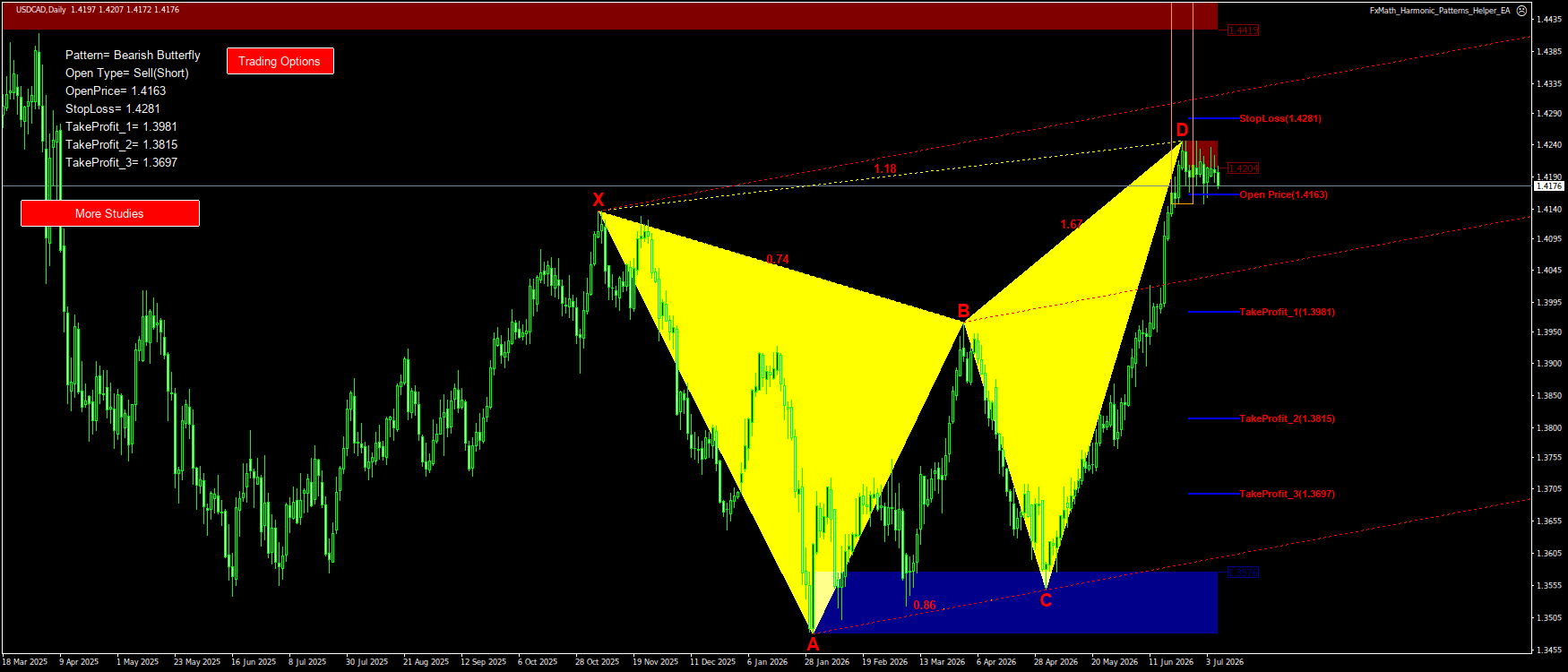
Task: Click the 1.18 ratio label
Action: coord(885,168)
